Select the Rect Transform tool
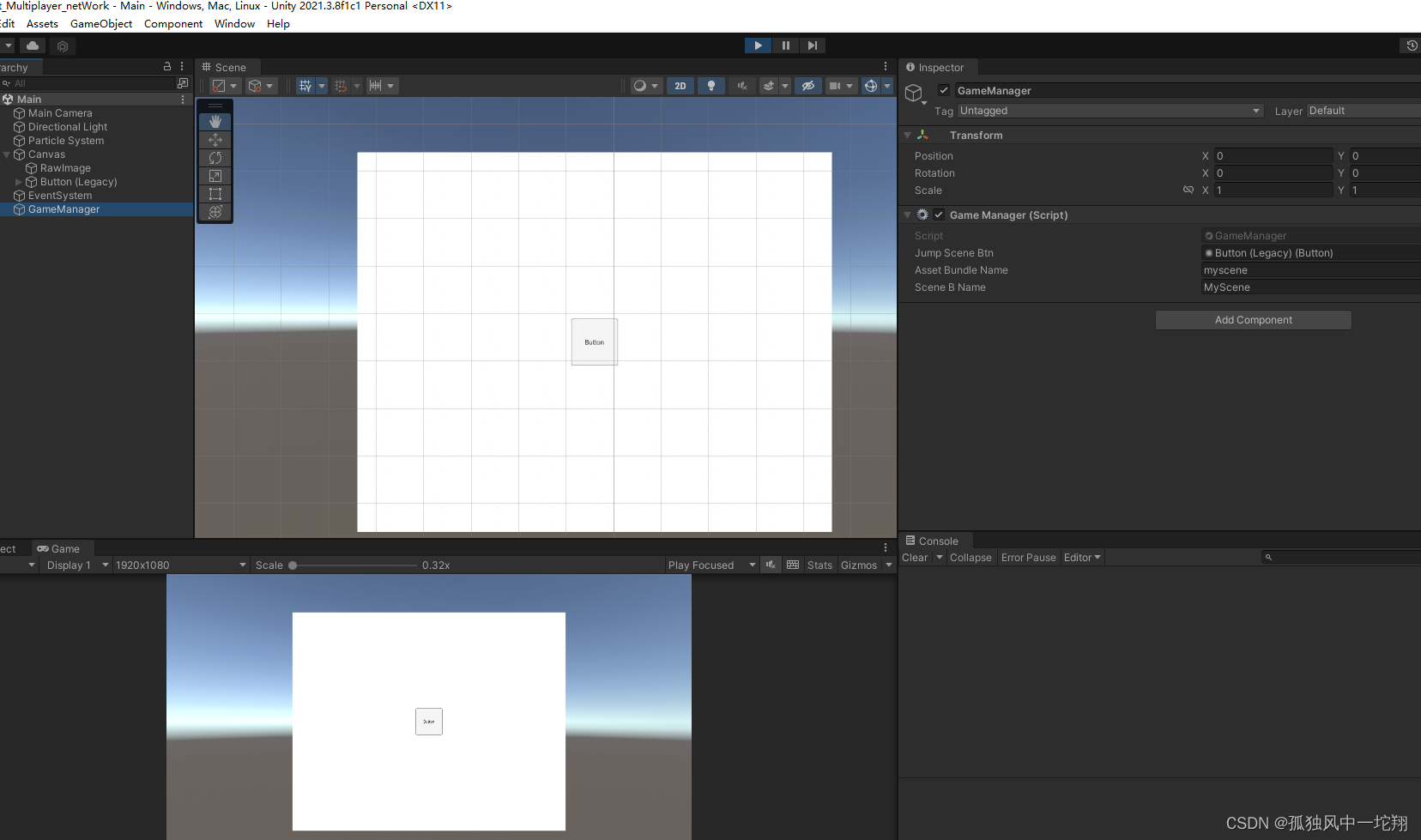Screen dimensions: 1421x840 pyautogui.click(x=215, y=193)
